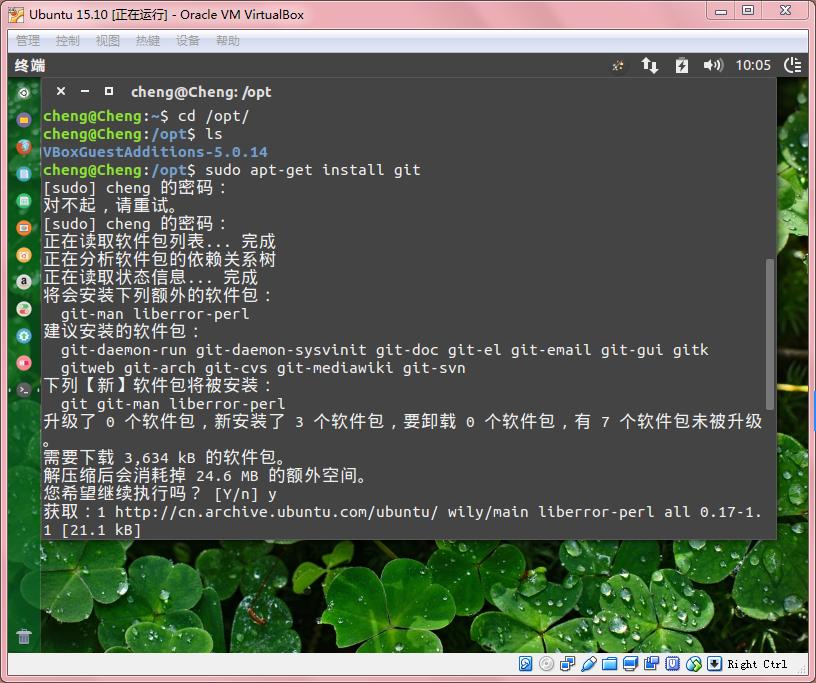Open the 设备 menu in VirtualBox
The height and width of the screenshot is (683, 816).
188,41
